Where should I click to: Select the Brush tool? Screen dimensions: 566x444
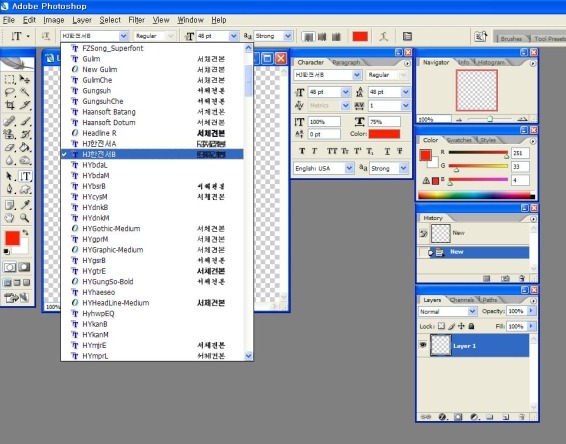tap(25, 121)
